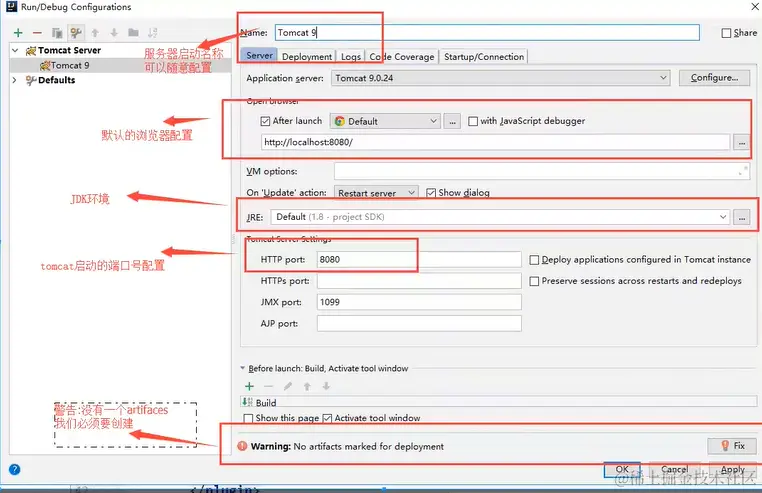Sort configurations icon in toolbar
This screenshot has height=493, width=762.
(153, 33)
